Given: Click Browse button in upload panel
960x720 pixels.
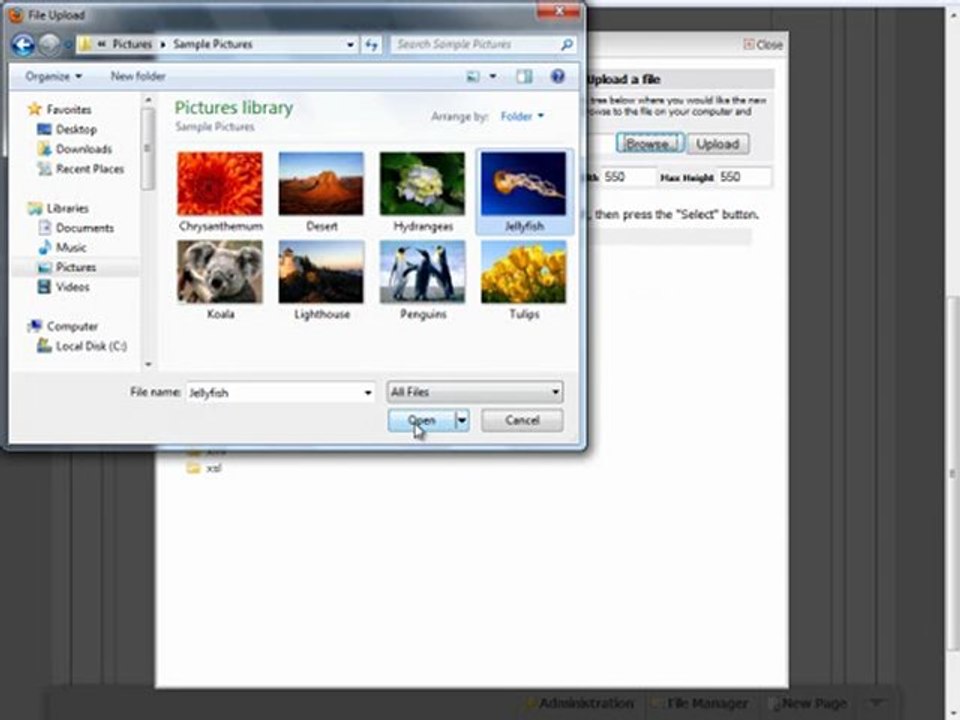Looking at the screenshot, I should [649, 144].
